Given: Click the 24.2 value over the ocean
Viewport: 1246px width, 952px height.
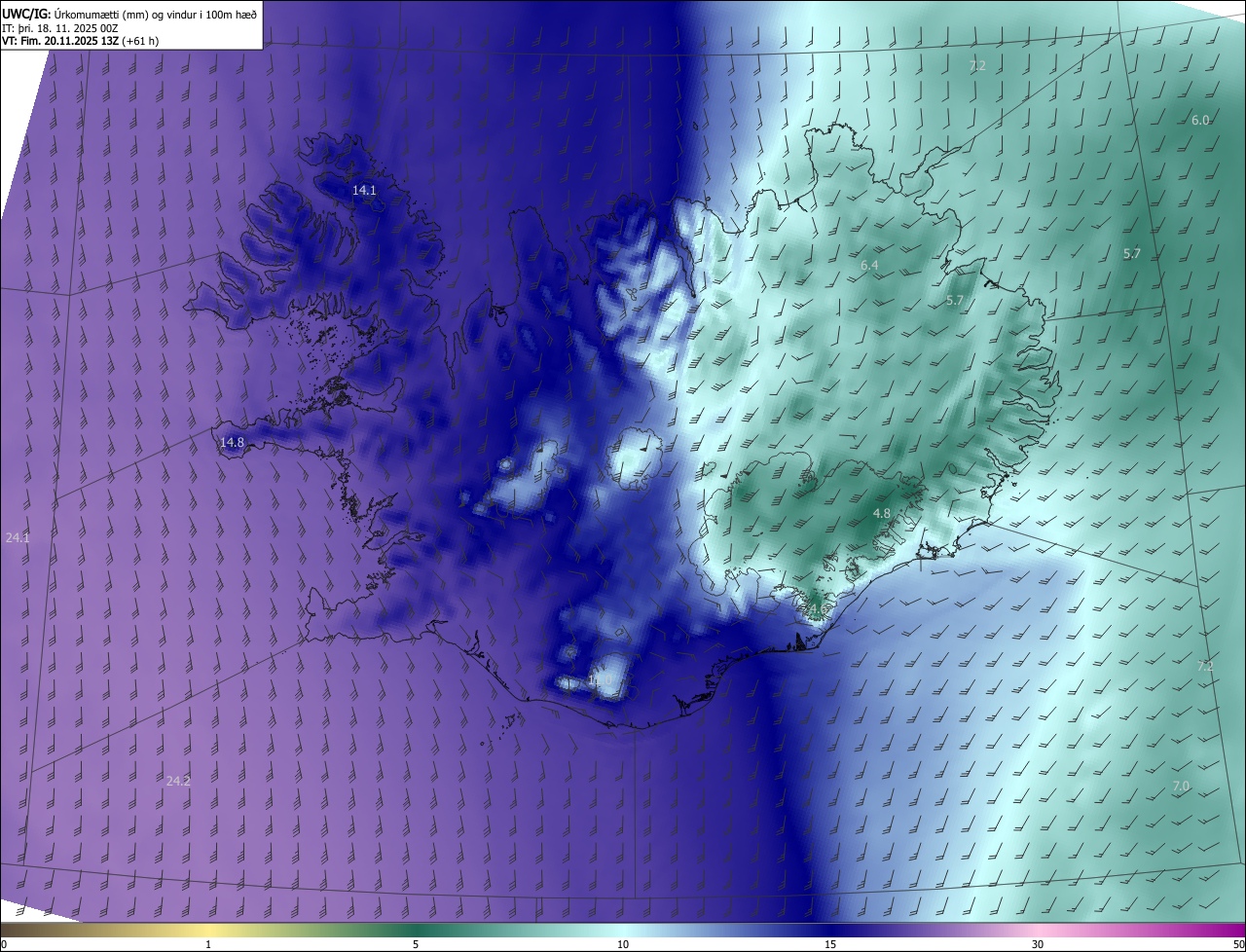Looking at the screenshot, I should 178,781.
